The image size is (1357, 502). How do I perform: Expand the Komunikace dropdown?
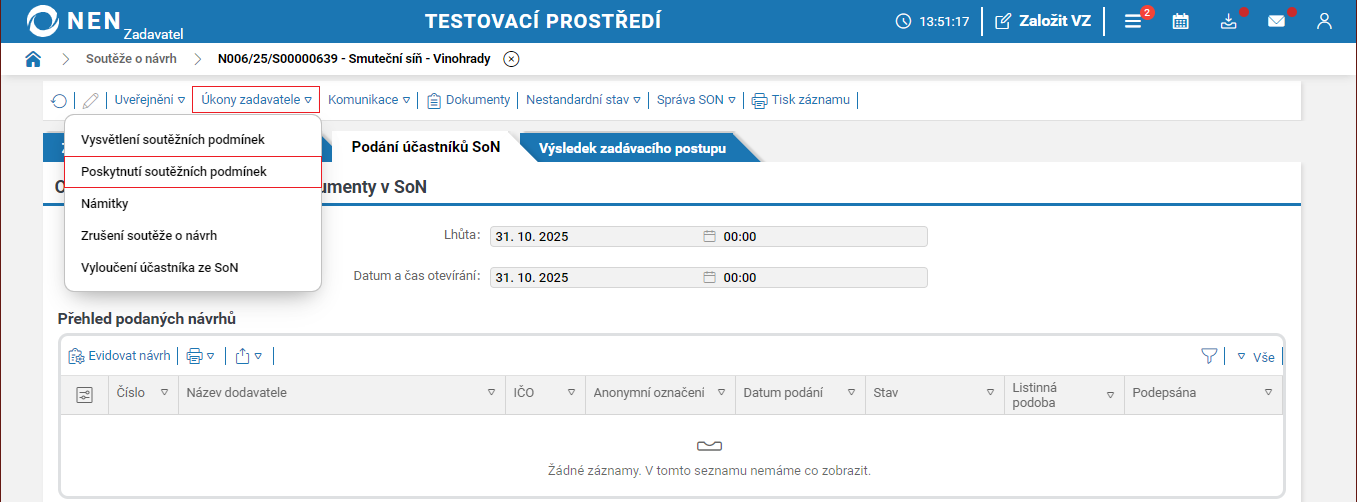click(369, 100)
